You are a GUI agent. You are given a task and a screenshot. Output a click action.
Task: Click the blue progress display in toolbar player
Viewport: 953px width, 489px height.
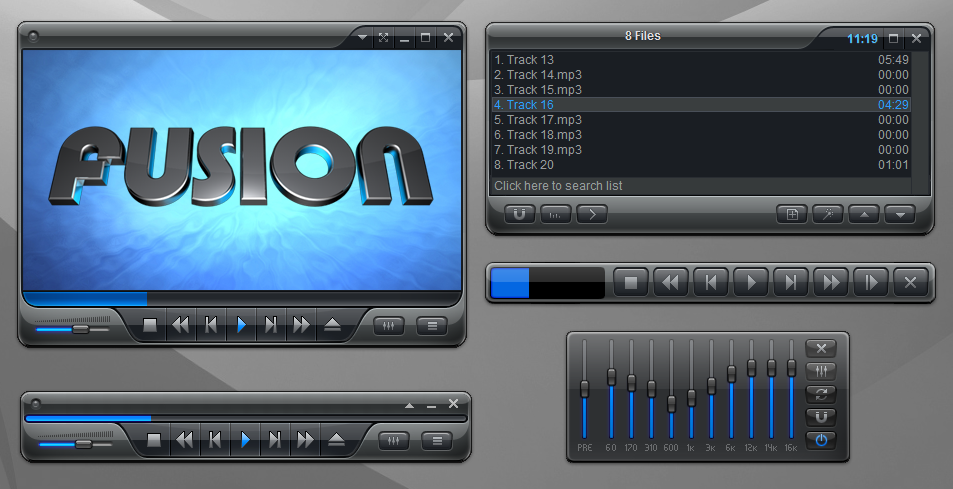tap(548, 283)
